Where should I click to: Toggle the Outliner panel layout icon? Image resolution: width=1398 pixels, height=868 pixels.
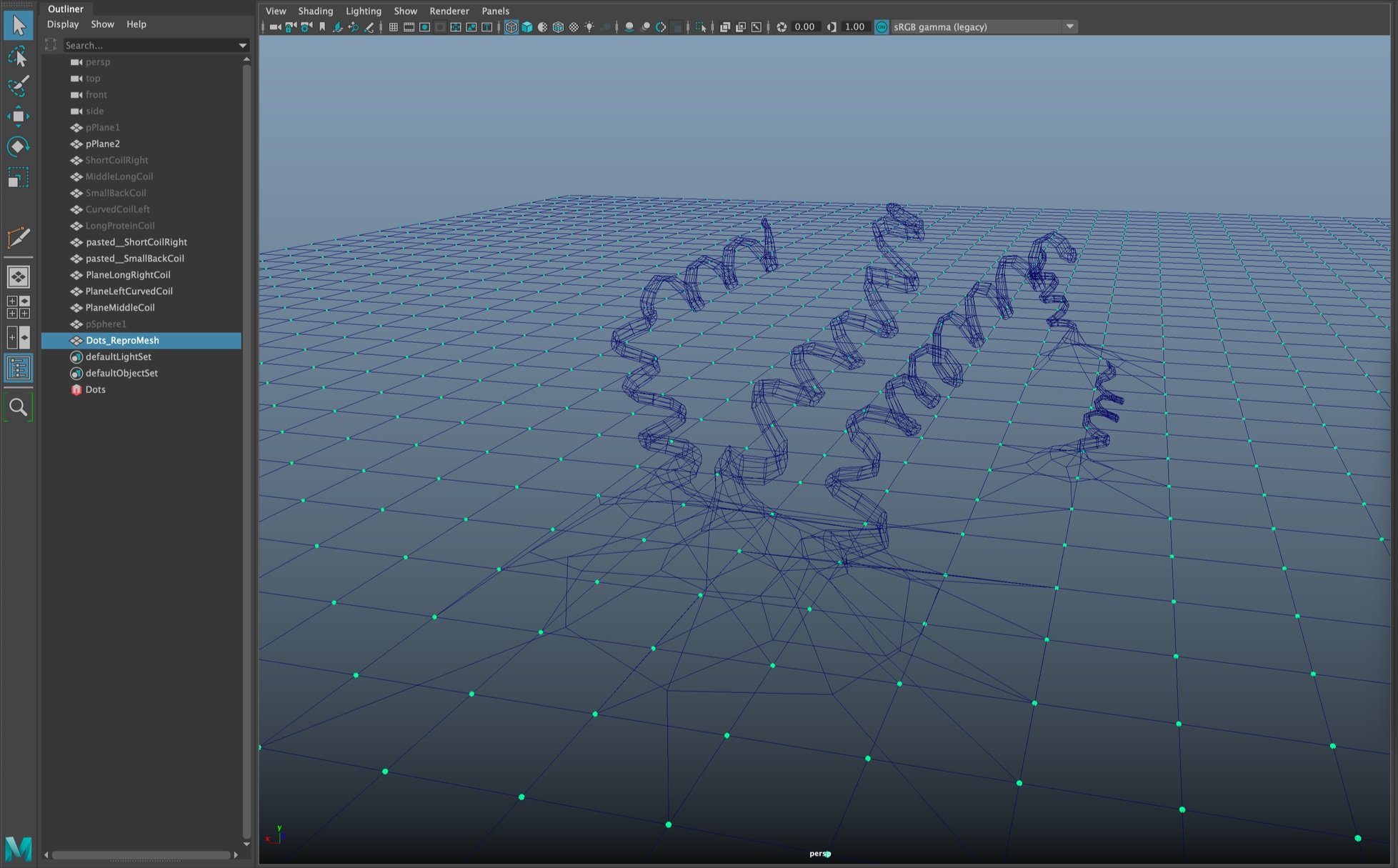click(18, 368)
